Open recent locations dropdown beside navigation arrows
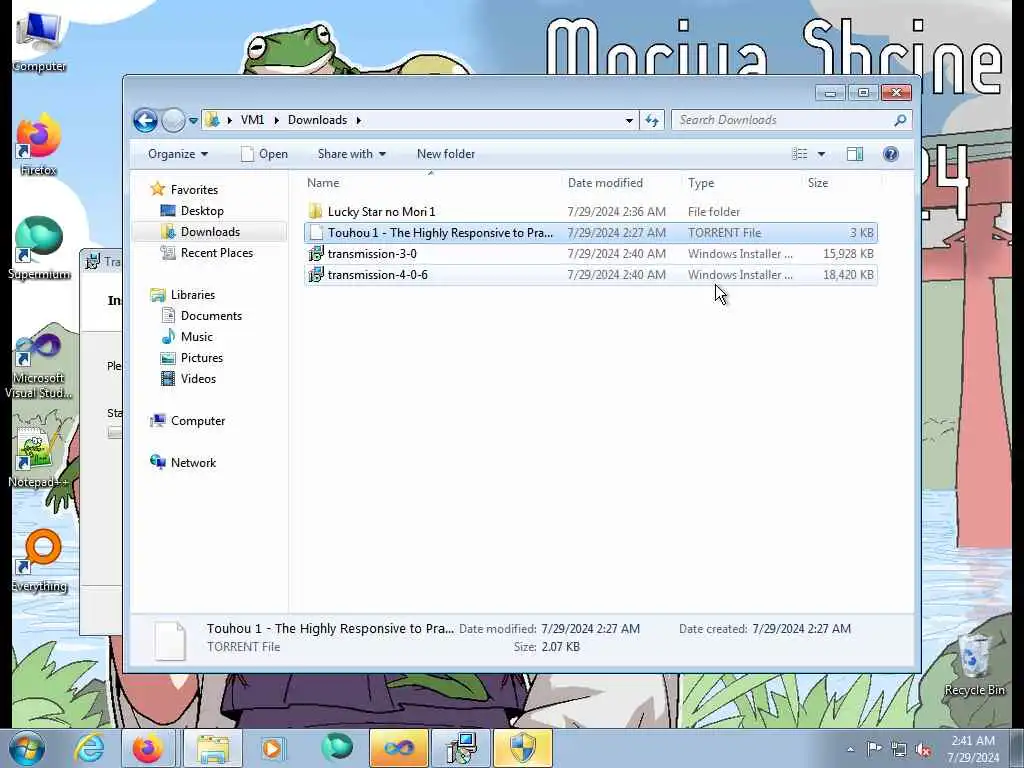Image resolution: width=1024 pixels, height=768 pixels. pos(193,120)
